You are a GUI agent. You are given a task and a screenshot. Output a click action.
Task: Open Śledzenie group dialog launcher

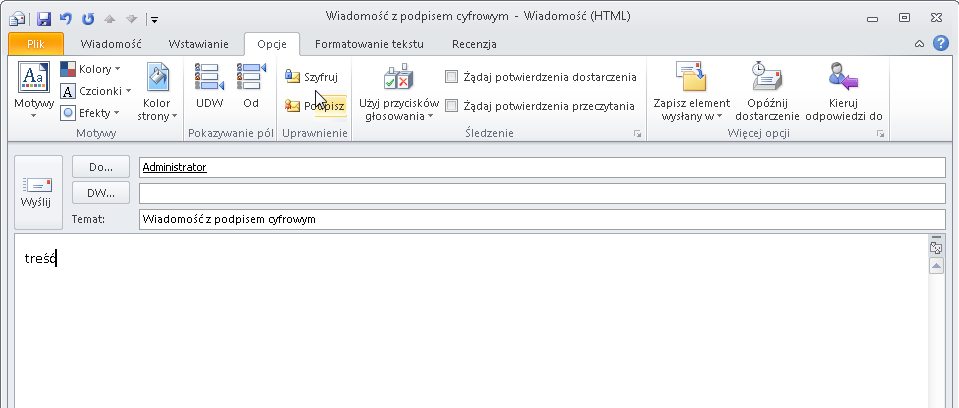pos(637,133)
